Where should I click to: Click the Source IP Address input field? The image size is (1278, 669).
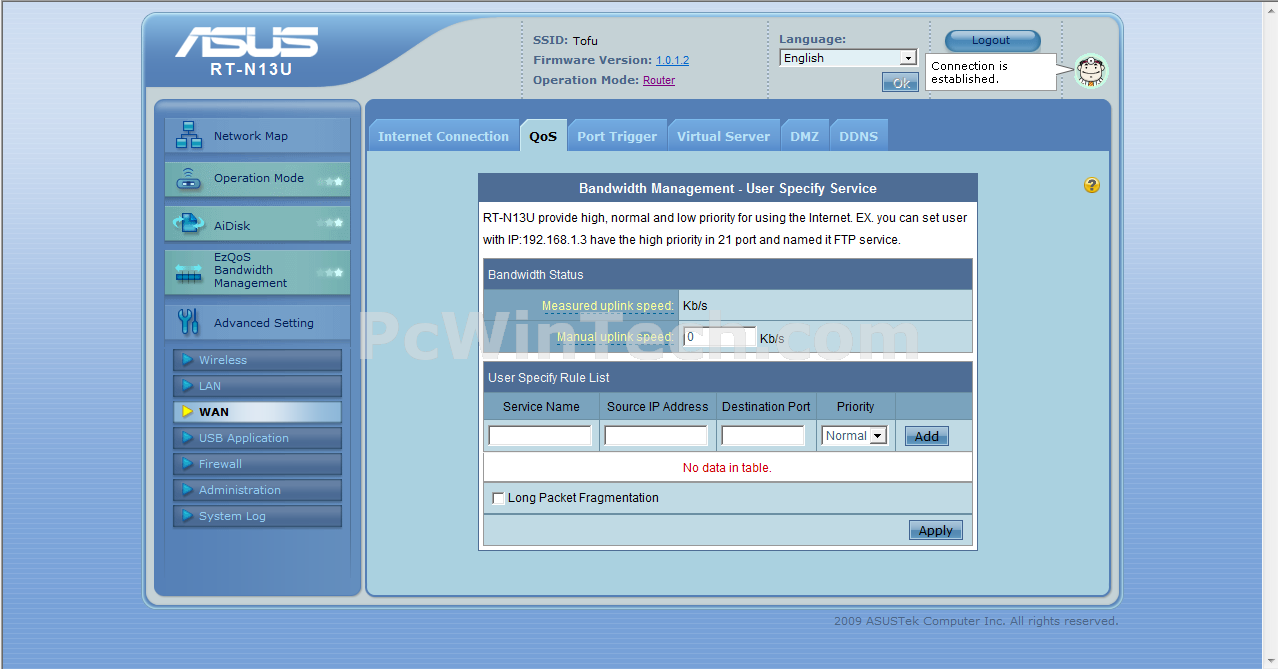[656, 436]
